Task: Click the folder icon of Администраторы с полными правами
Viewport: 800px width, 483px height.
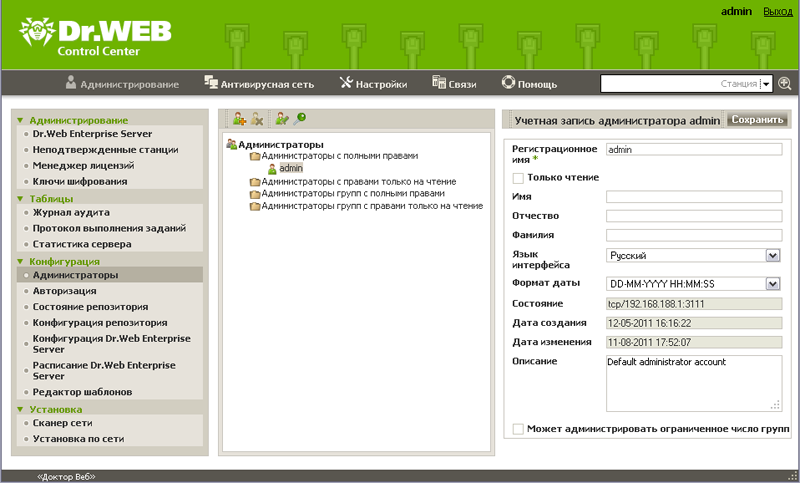Action: (255, 156)
